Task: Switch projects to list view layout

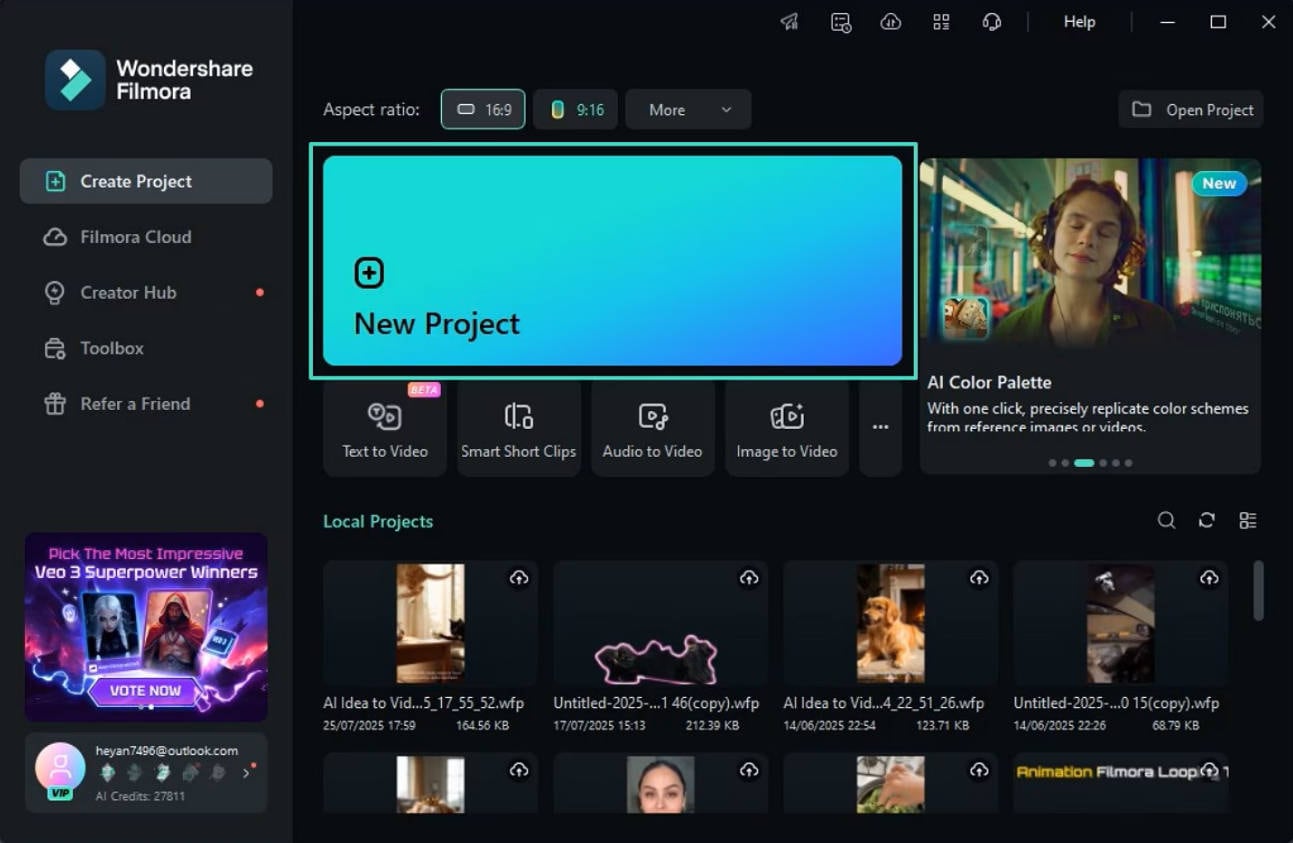Action: point(1247,520)
